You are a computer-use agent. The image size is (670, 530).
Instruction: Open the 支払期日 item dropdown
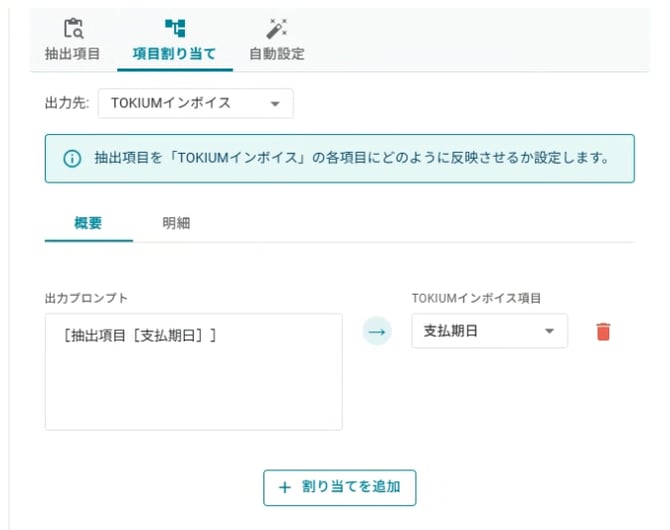click(x=488, y=331)
